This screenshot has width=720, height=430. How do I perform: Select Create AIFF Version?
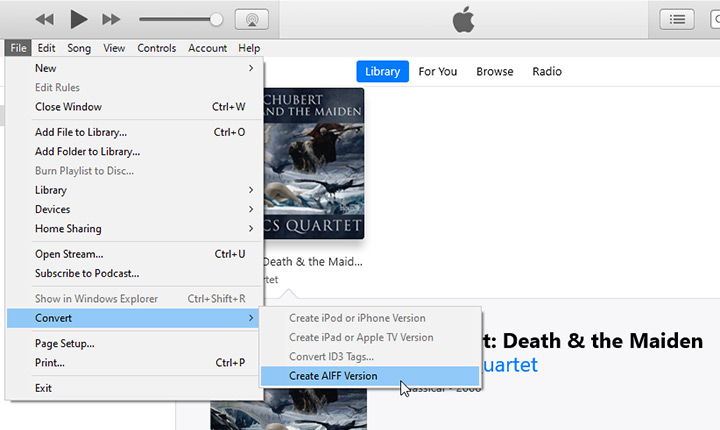[370, 376]
